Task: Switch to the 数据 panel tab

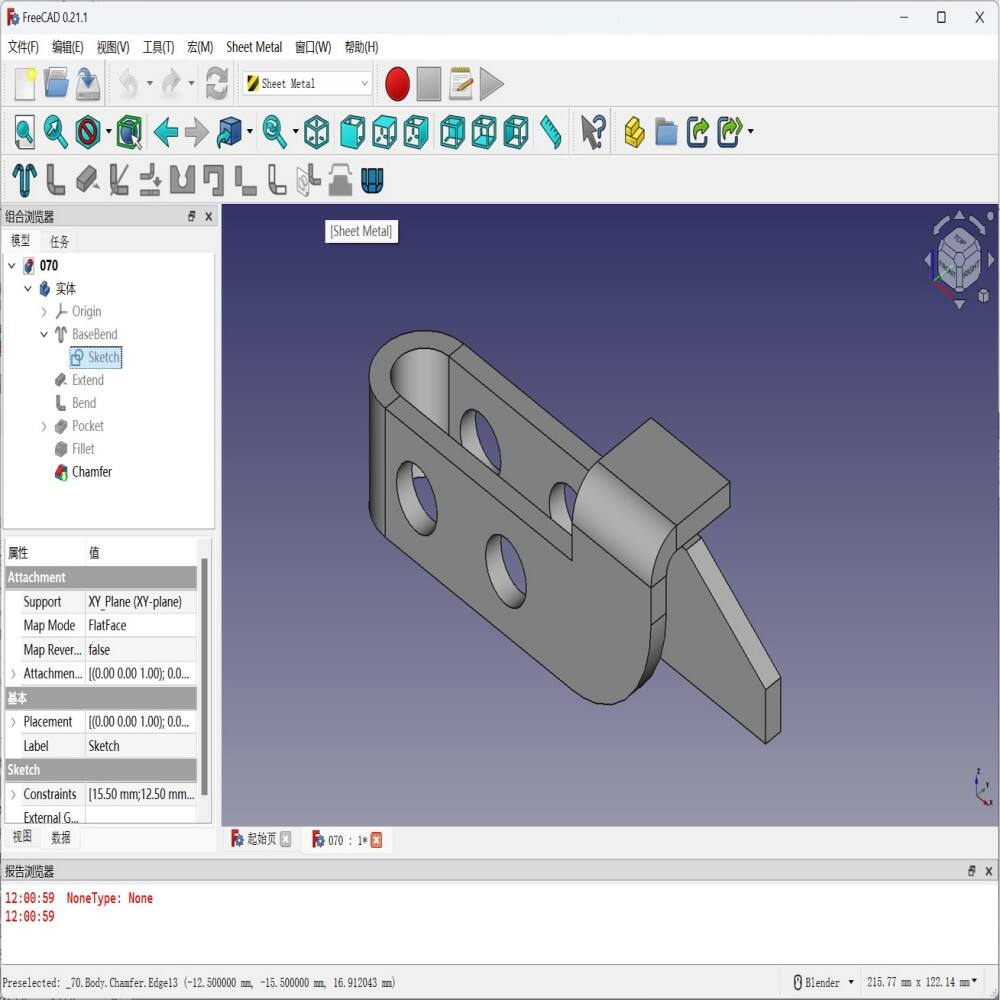Action: point(60,837)
